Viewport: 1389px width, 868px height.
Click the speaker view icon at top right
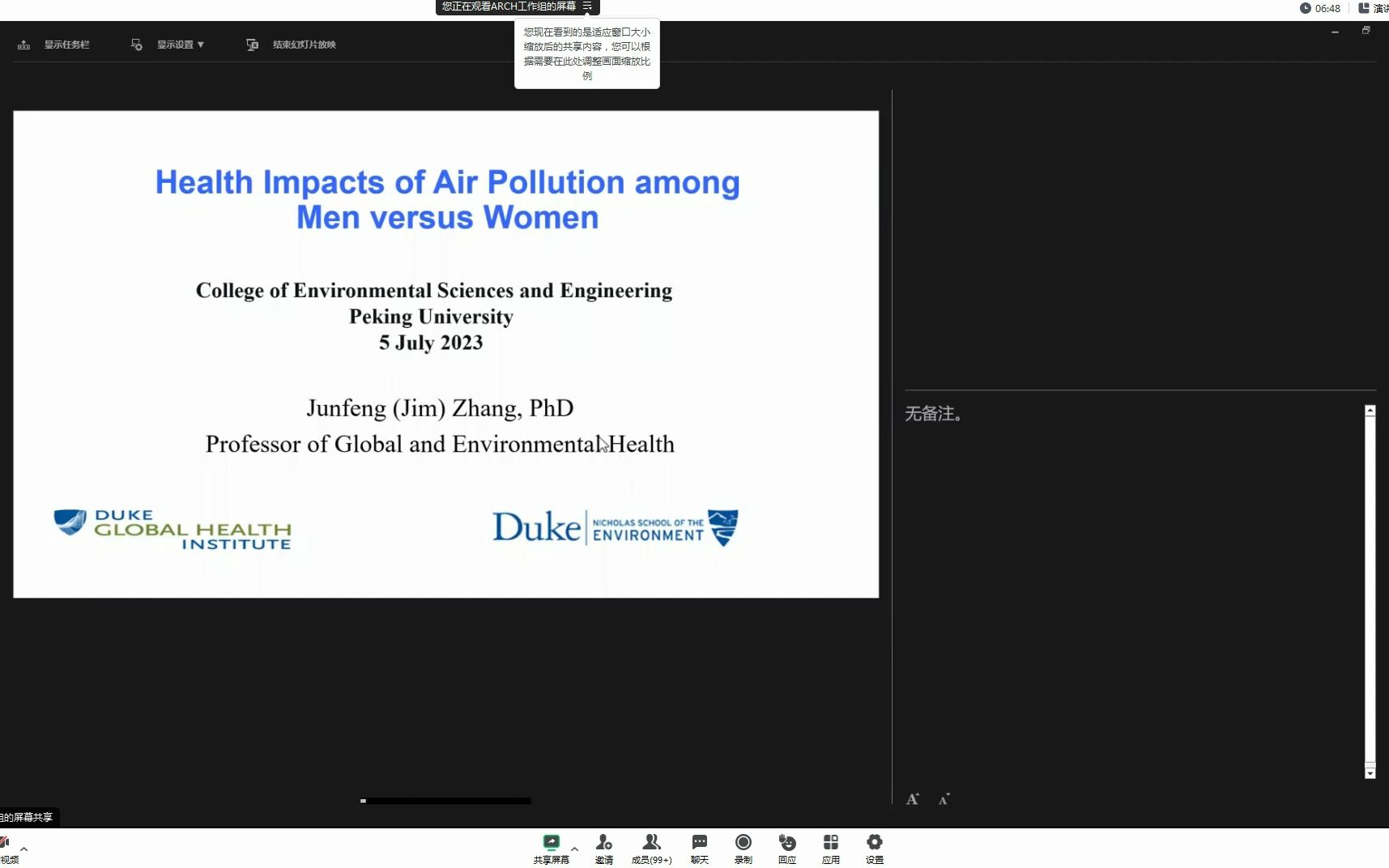1364,8
